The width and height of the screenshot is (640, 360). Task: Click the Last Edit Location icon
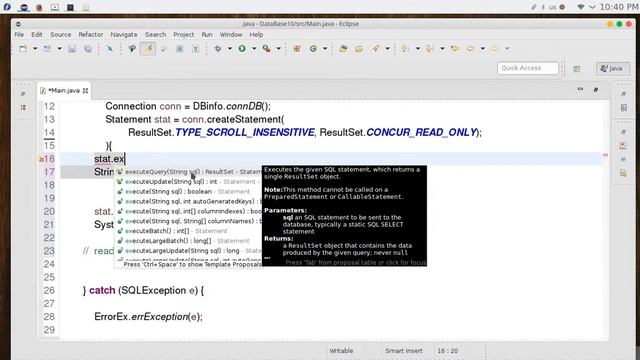[x=455, y=49]
